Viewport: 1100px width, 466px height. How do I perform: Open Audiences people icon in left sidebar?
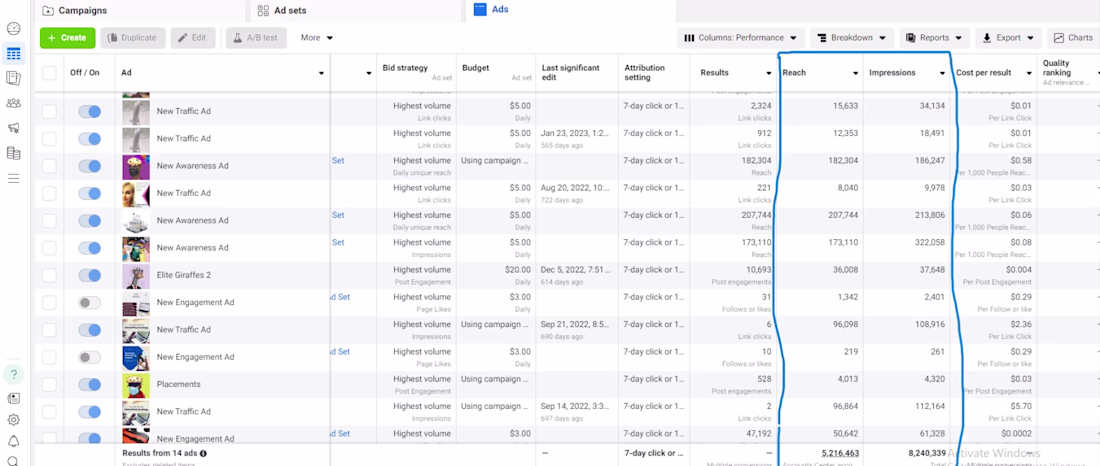tap(13, 103)
